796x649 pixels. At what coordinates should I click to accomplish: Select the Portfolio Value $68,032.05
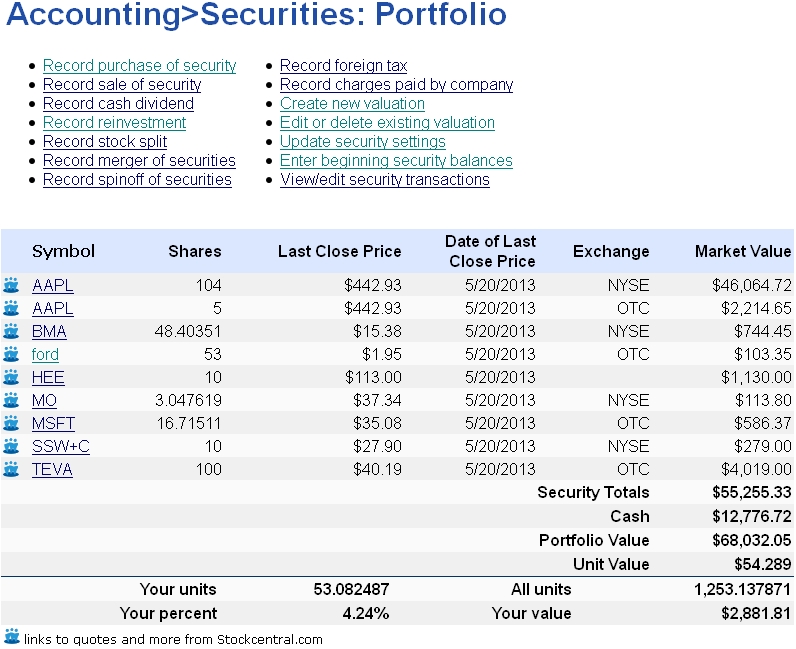[x=752, y=540]
